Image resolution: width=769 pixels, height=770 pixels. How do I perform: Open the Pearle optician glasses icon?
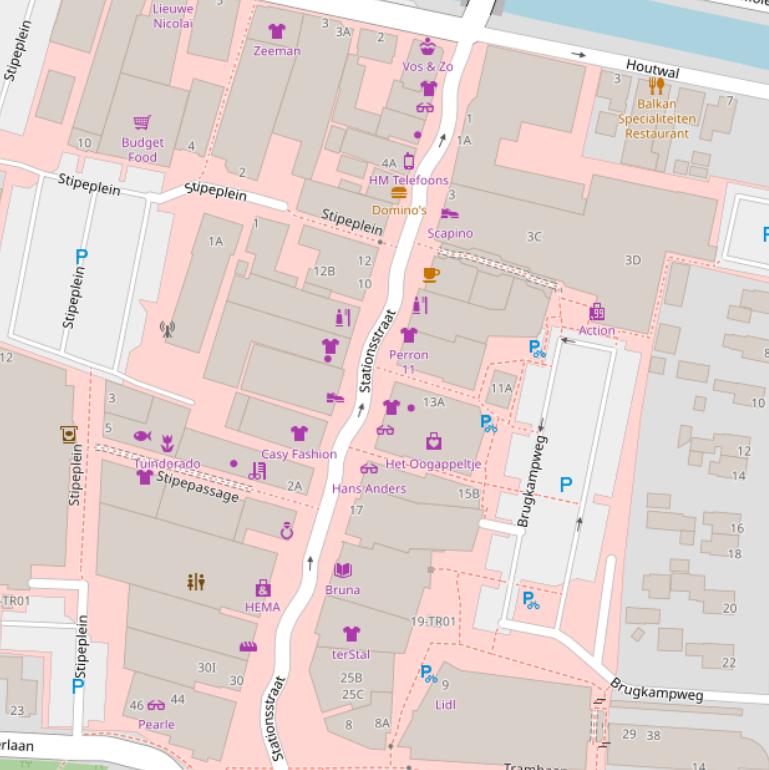point(156,705)
